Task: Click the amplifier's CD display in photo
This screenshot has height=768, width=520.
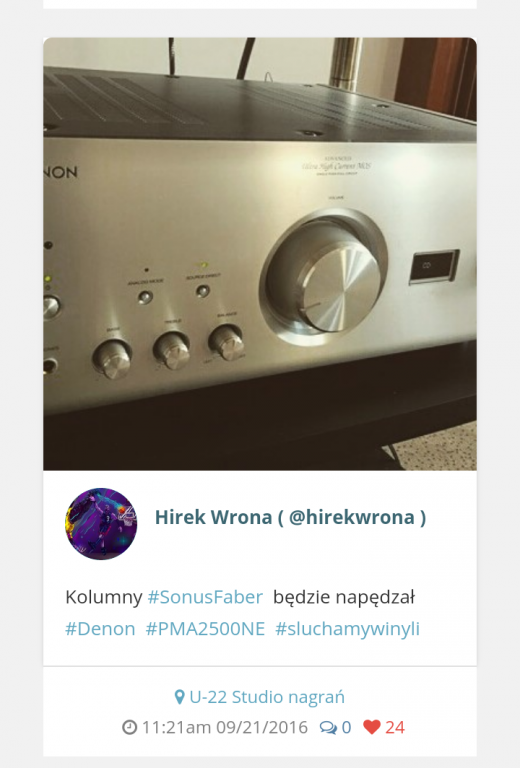Action: pyautogui.click(x=434, y=266)
